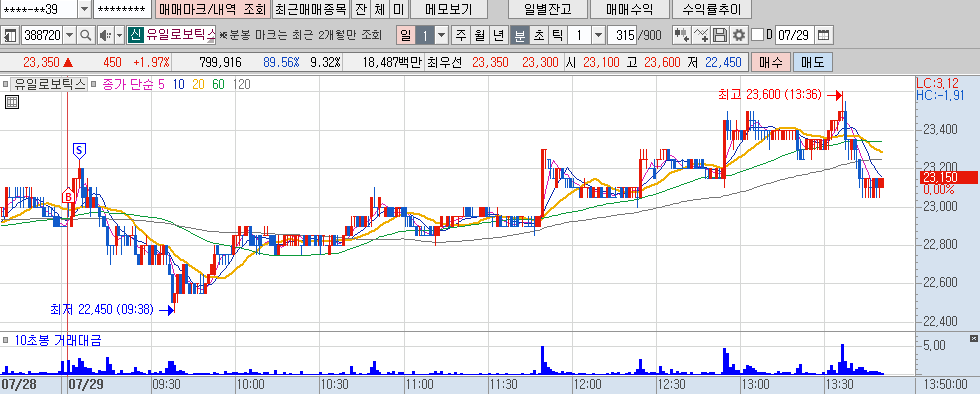The width and height of the screenshot is (980, 394).
Task: Click the candlestick add-chart icon
Action: tap(682, 35)
